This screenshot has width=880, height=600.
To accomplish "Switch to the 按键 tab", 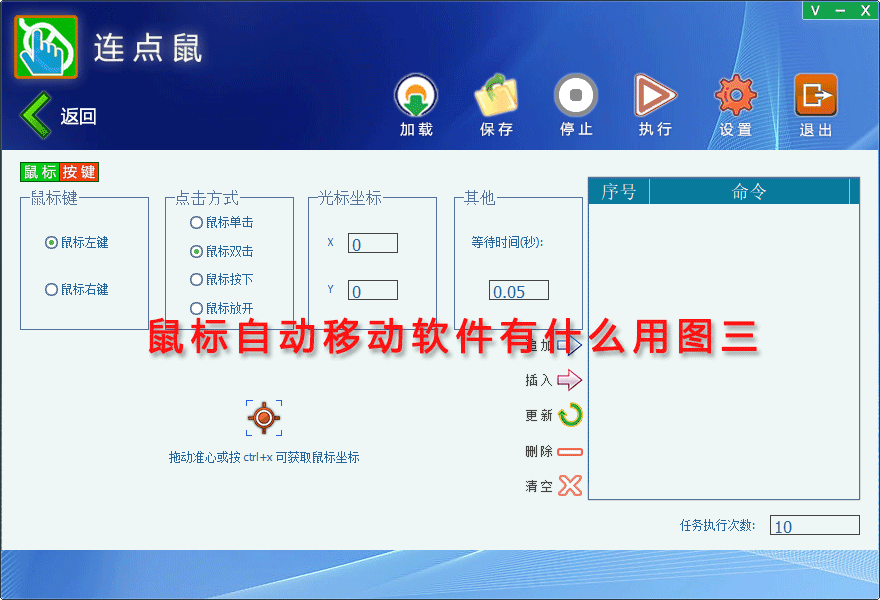I will (x=79, y=172).
